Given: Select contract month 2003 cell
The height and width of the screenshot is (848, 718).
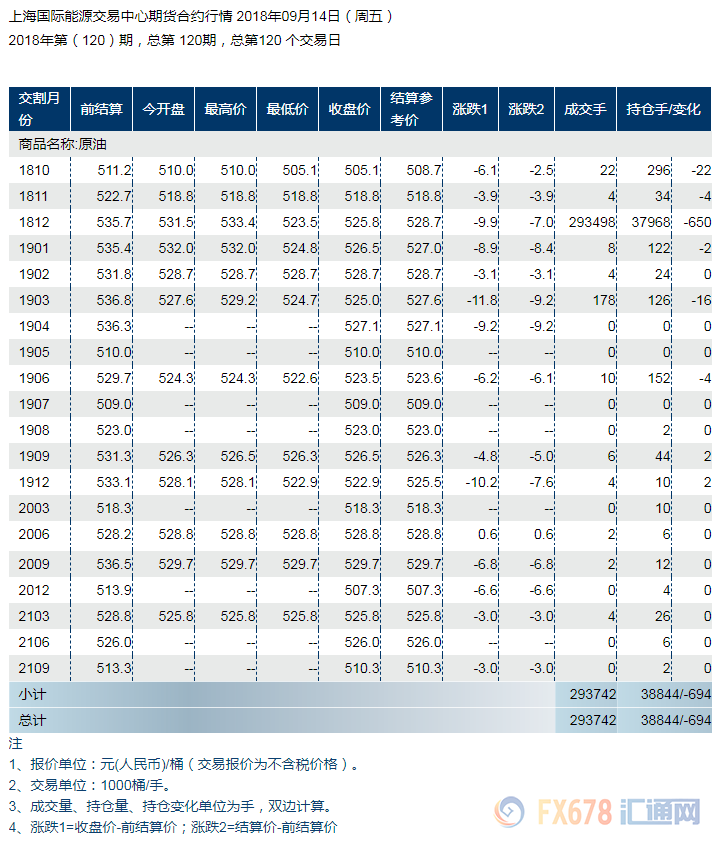Looking at the screenshot, I should tap(35, 508).
